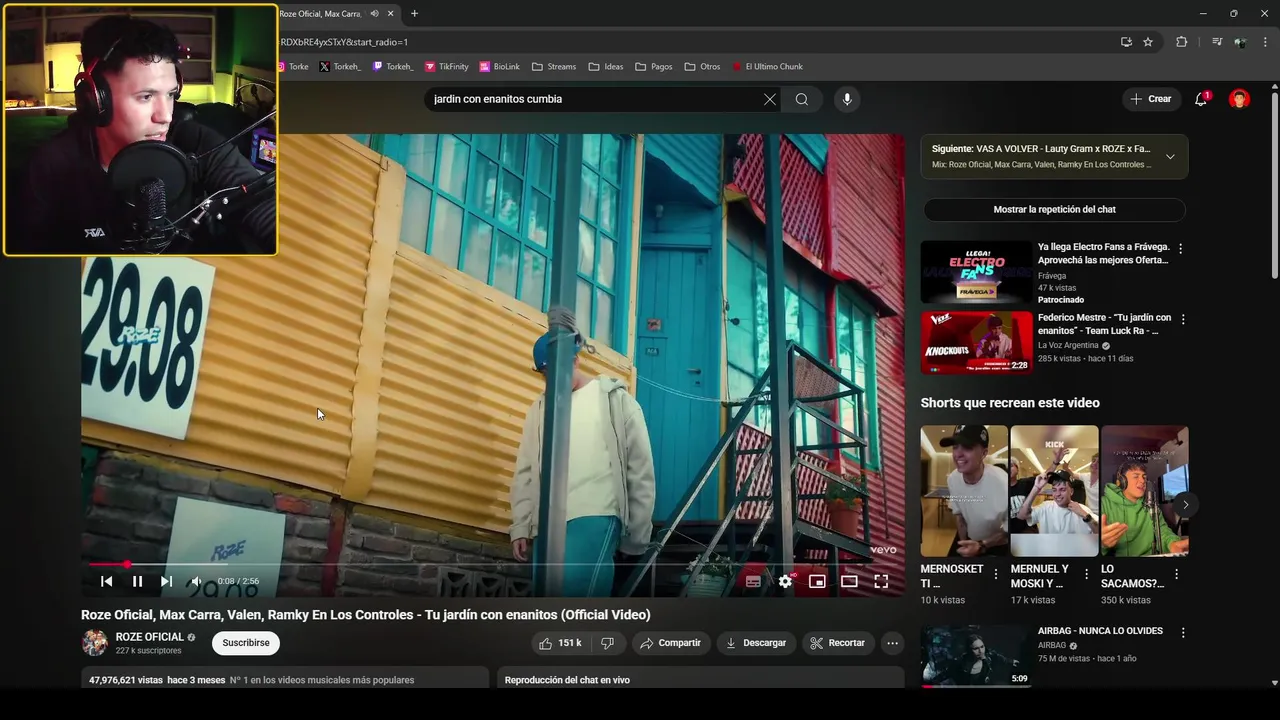Open the player settings gear
This screenshot has height=720, width=1280.
tap(786, 581)
